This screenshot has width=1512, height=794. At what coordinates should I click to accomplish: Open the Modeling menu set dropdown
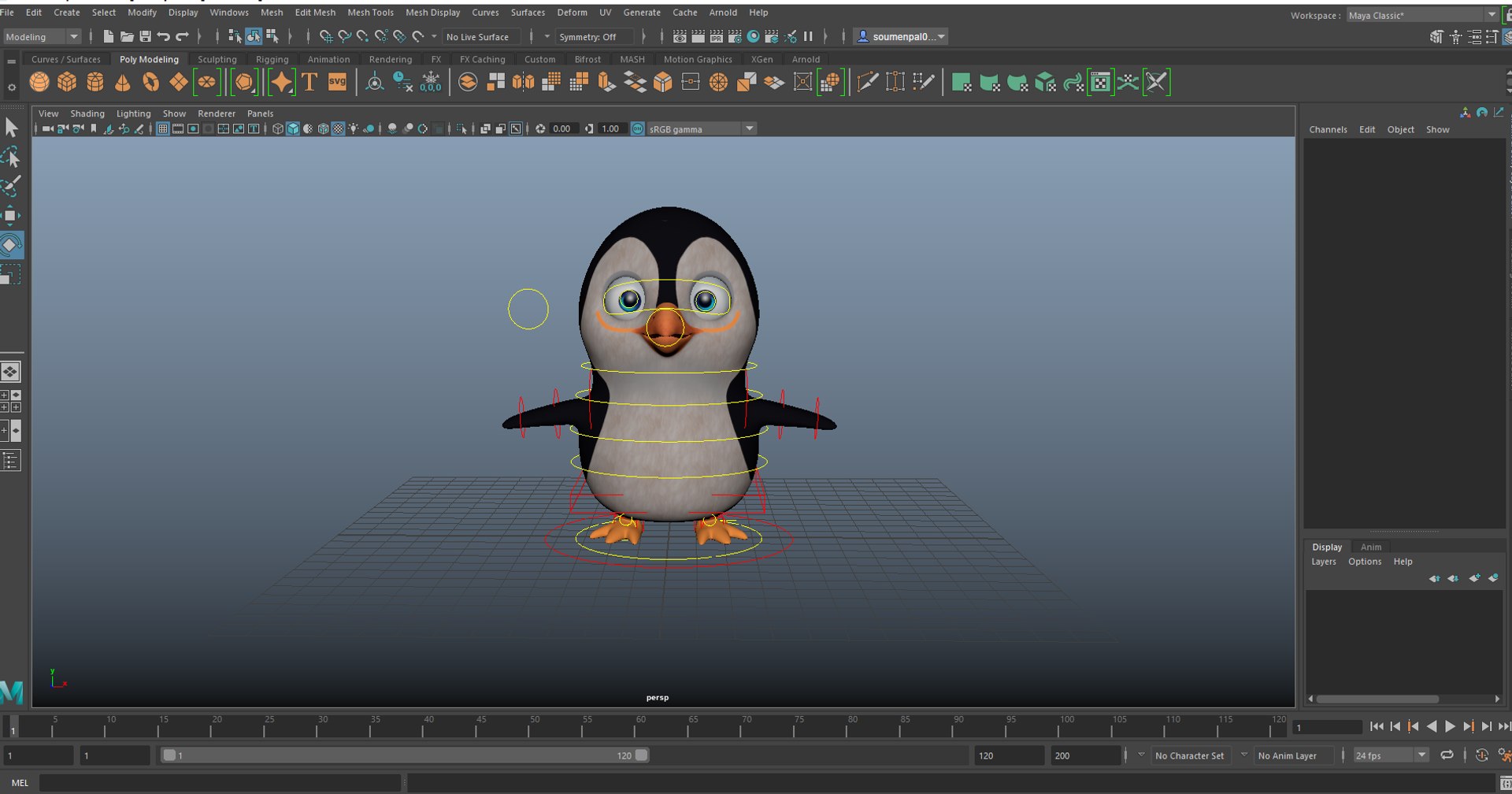[x=42, y=36]
